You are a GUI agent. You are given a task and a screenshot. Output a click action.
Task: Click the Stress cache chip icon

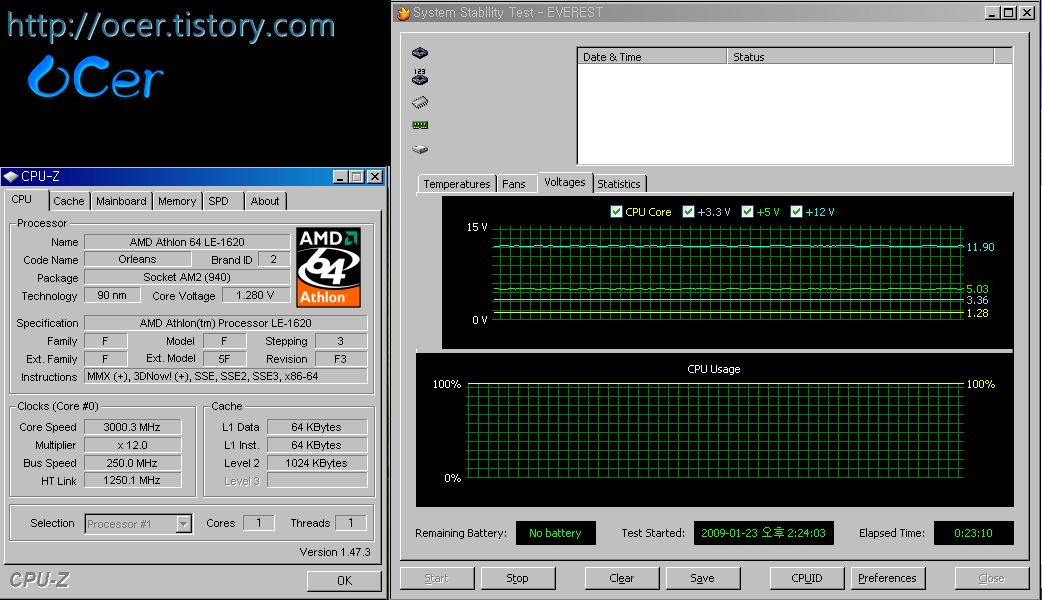(x=420, y=102)
